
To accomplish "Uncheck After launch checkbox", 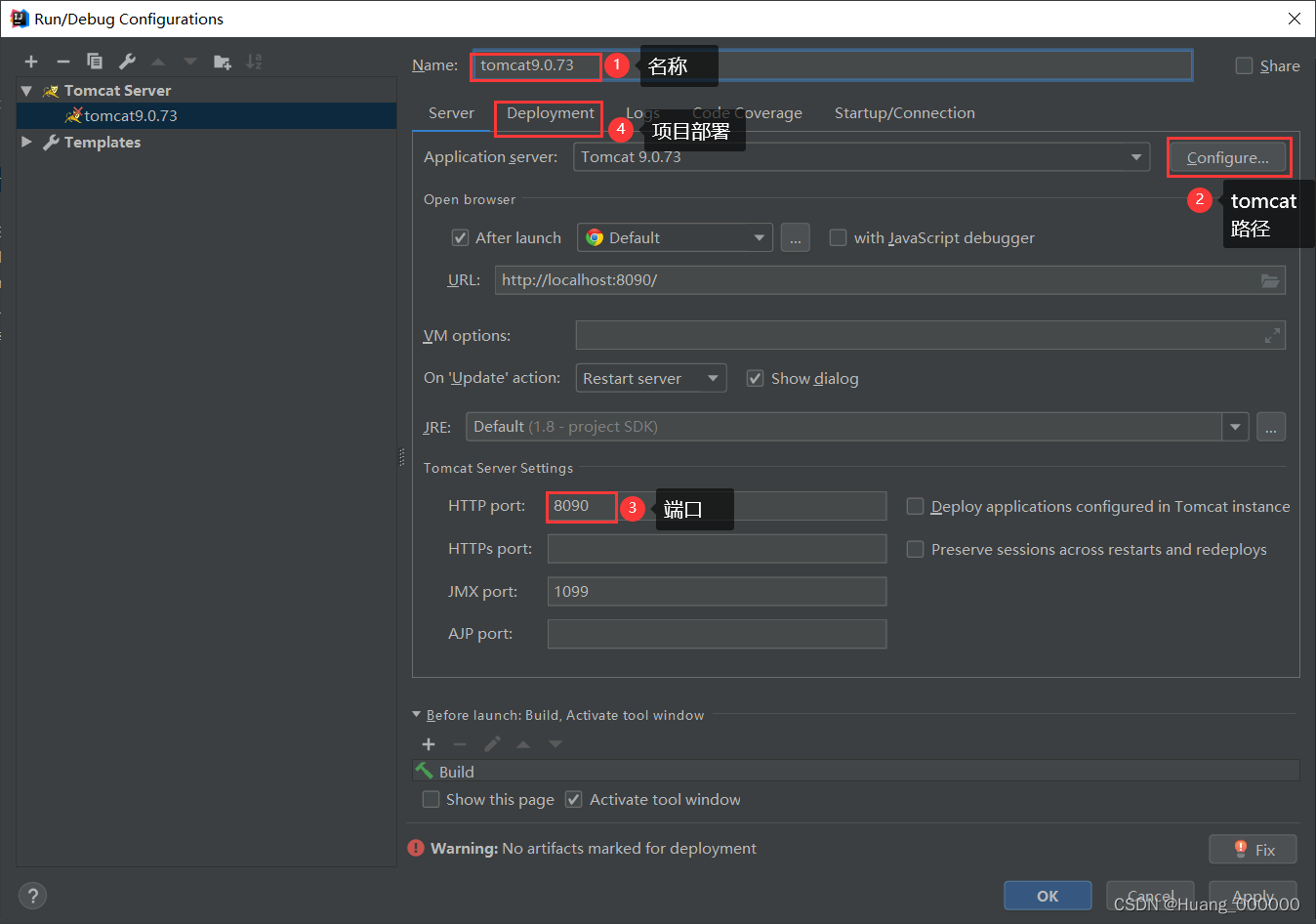I will coord(460,237).
